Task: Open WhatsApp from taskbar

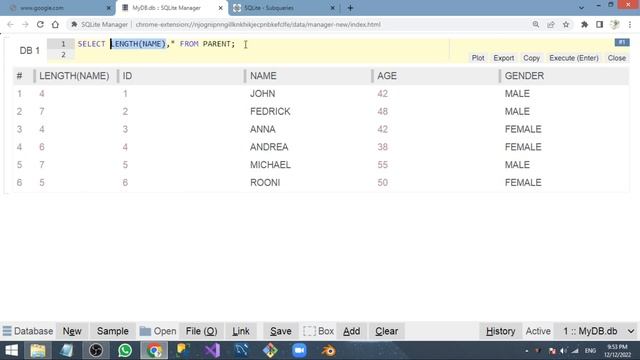Action: tap(125, 350)
